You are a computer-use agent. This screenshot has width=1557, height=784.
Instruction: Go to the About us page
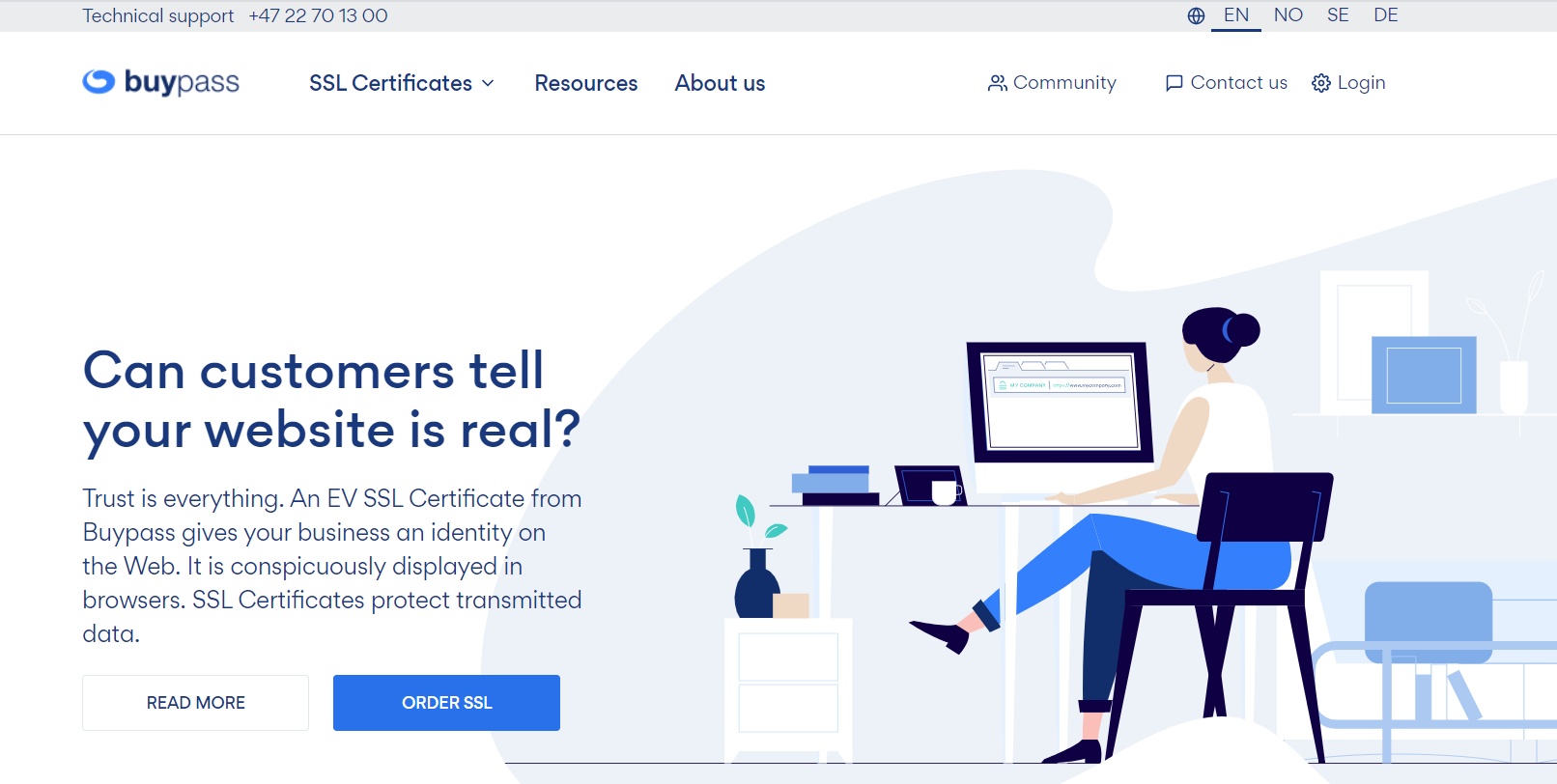720,83
